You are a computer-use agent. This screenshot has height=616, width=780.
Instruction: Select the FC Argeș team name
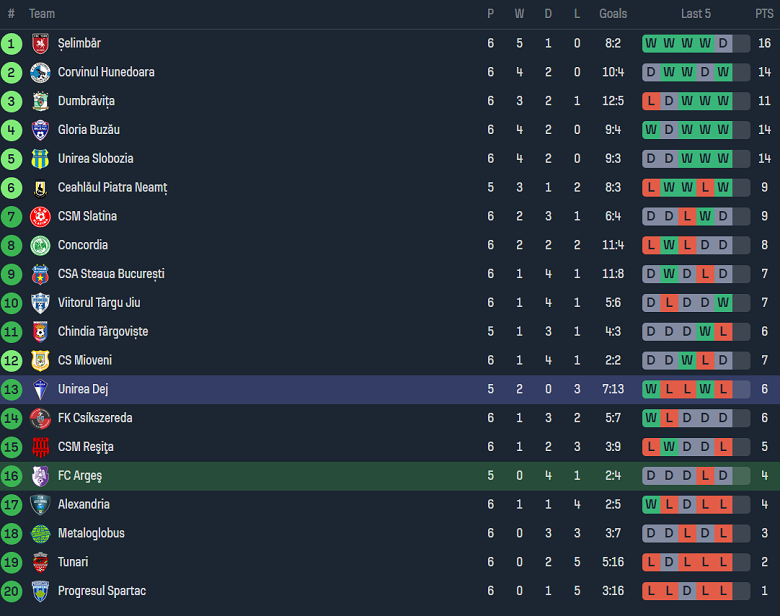coord(80,476)
